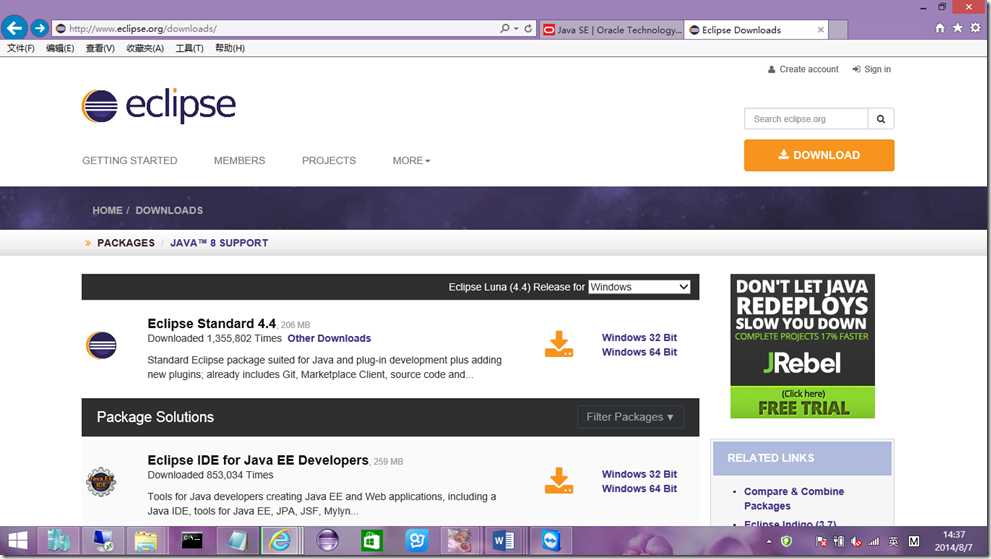Open the 帮助(H) menu
The width and height of the screenshot is (991, 559).
pos(230,48)
